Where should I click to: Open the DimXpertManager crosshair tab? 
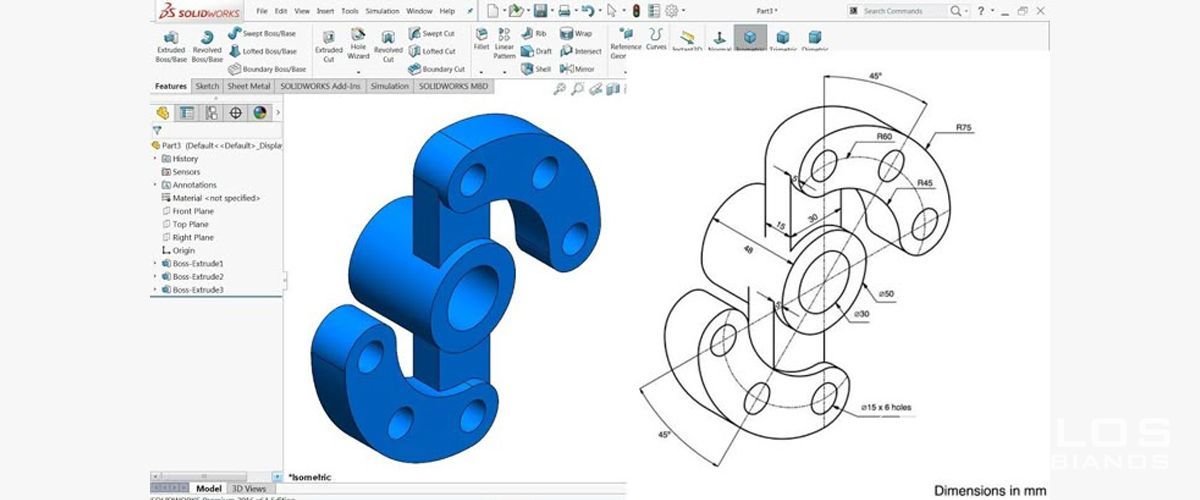(x=236, y=113)
